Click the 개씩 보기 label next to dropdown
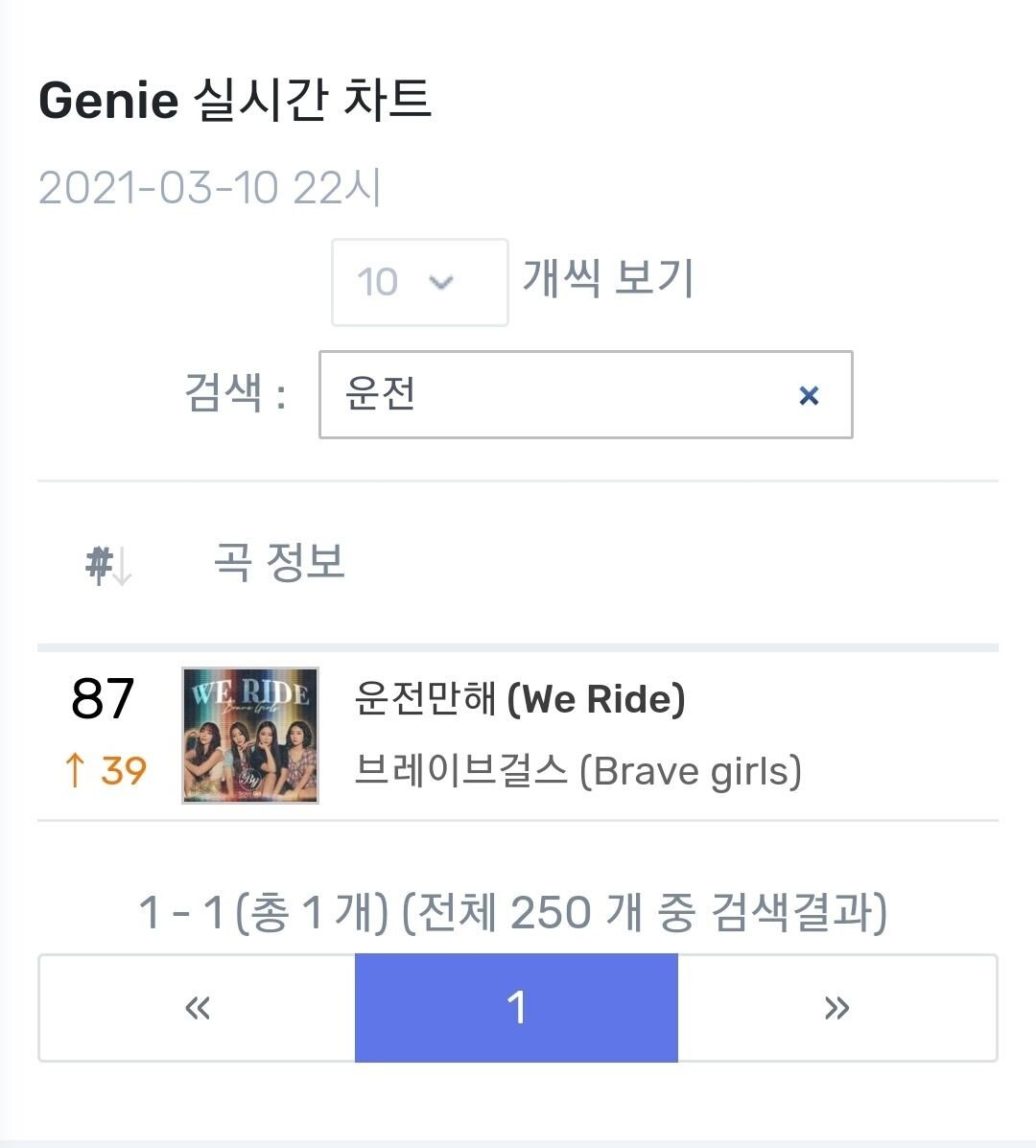 607,278
